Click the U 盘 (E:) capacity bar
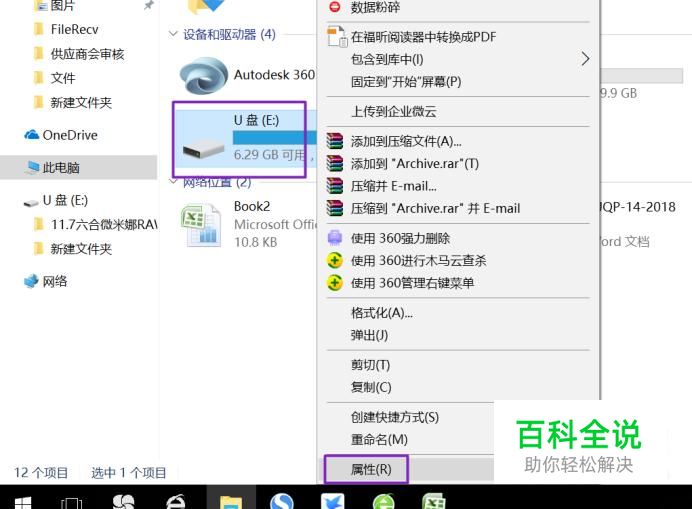The height and width of the screenshot is (509, 692). [x=275, y=137]
